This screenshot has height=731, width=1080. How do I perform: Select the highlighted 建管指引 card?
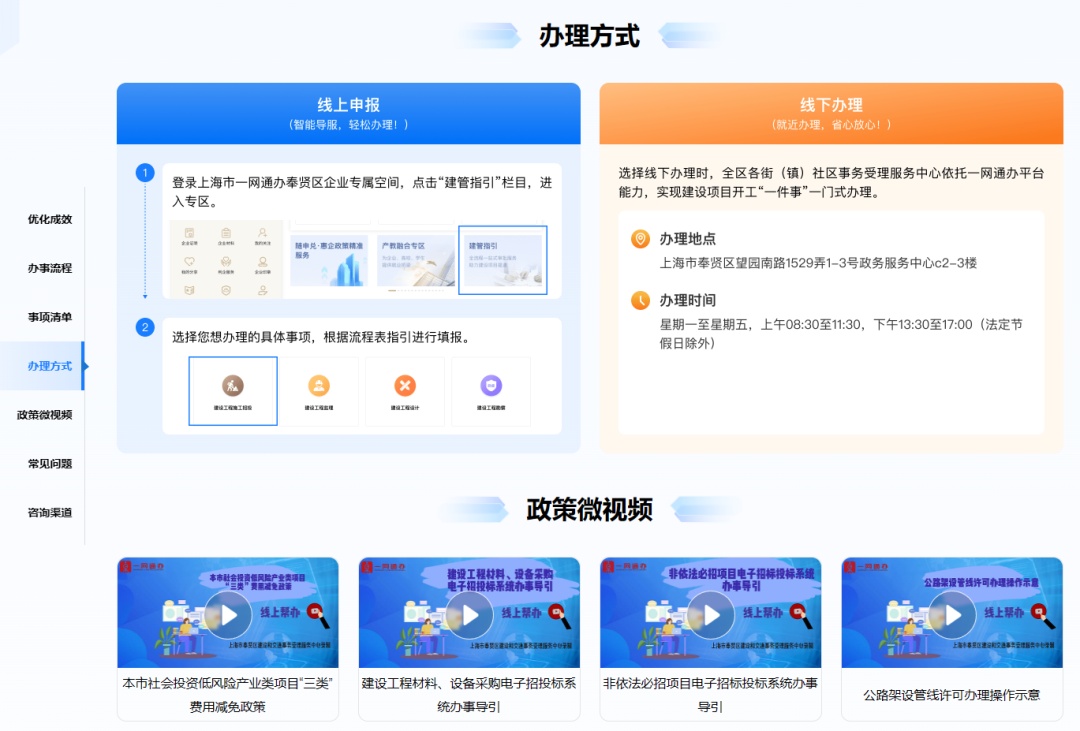point(503,260)
